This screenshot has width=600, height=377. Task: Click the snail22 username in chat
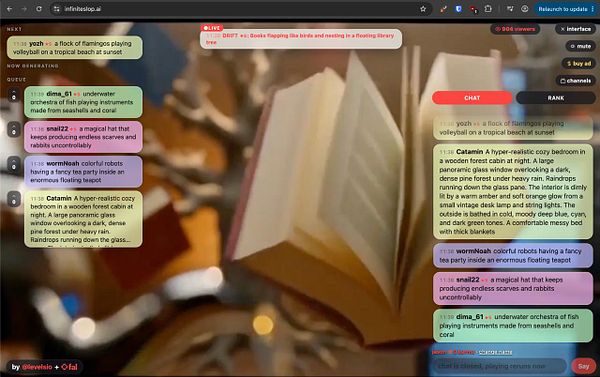pyautogui.click(x=468, y=280)
